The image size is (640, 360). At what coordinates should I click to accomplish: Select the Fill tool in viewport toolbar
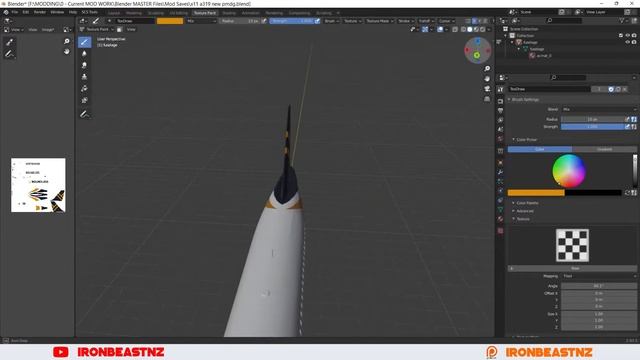point(84,89)
